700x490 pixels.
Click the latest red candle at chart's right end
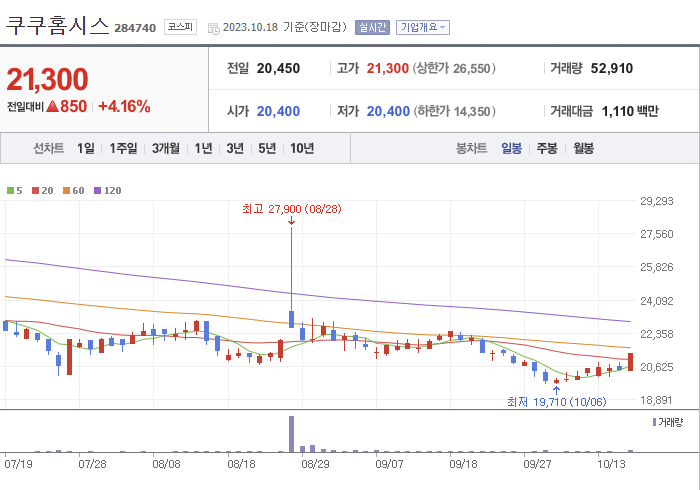click(x=630, y=362)
